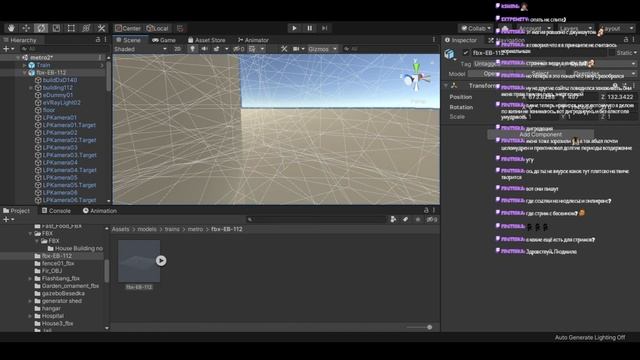Select floor object in hierarchy
Image resolution: width=640 pixels, height=360 pixels.
tap(49, 110)
